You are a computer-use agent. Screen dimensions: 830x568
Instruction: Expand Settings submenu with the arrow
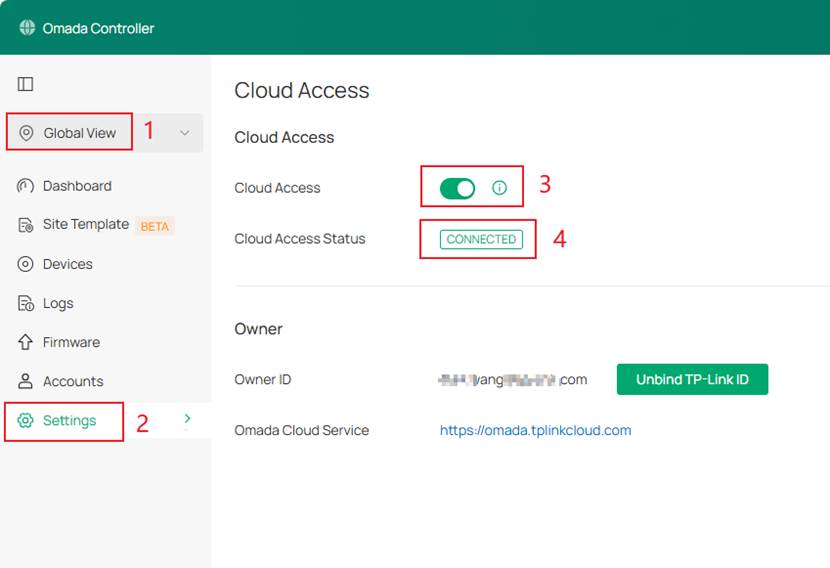[x=187, y=419]
